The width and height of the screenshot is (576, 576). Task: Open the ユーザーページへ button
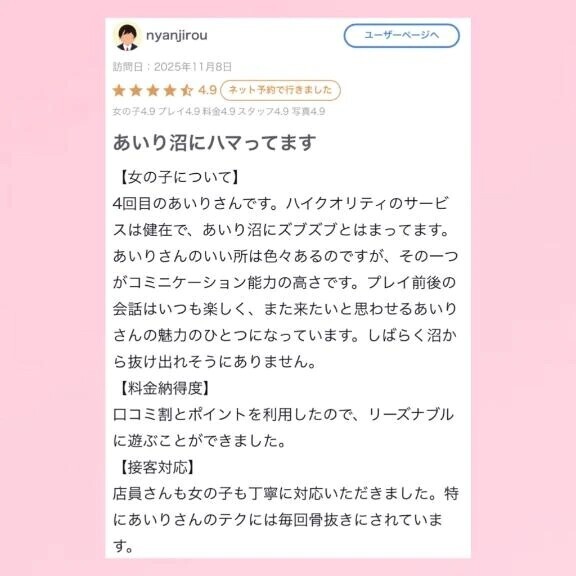[x=402, y=36]
